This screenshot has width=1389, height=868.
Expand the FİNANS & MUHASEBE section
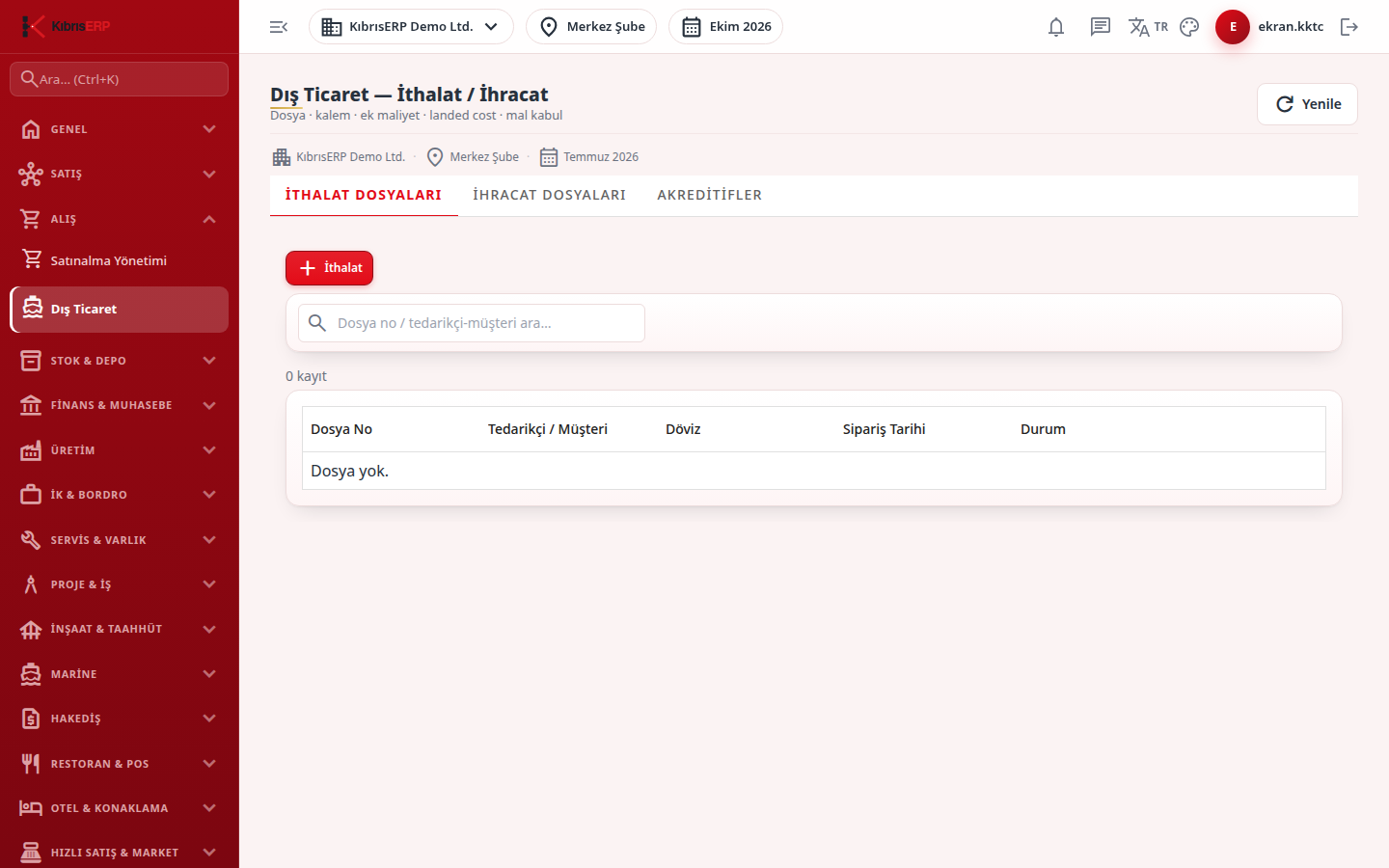pyautogui.click(x=119, y=405)
